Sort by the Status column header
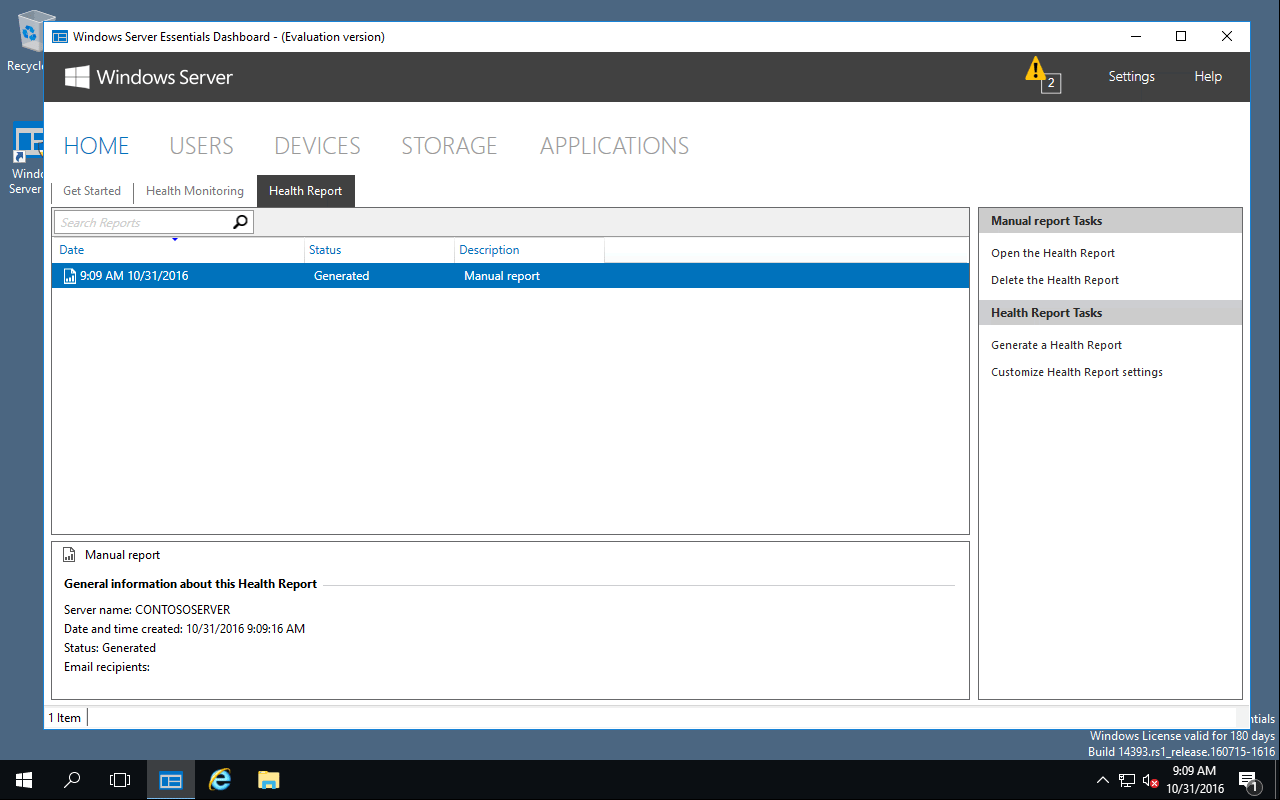This screenshot has height=800, width=1280. [379, 250]
